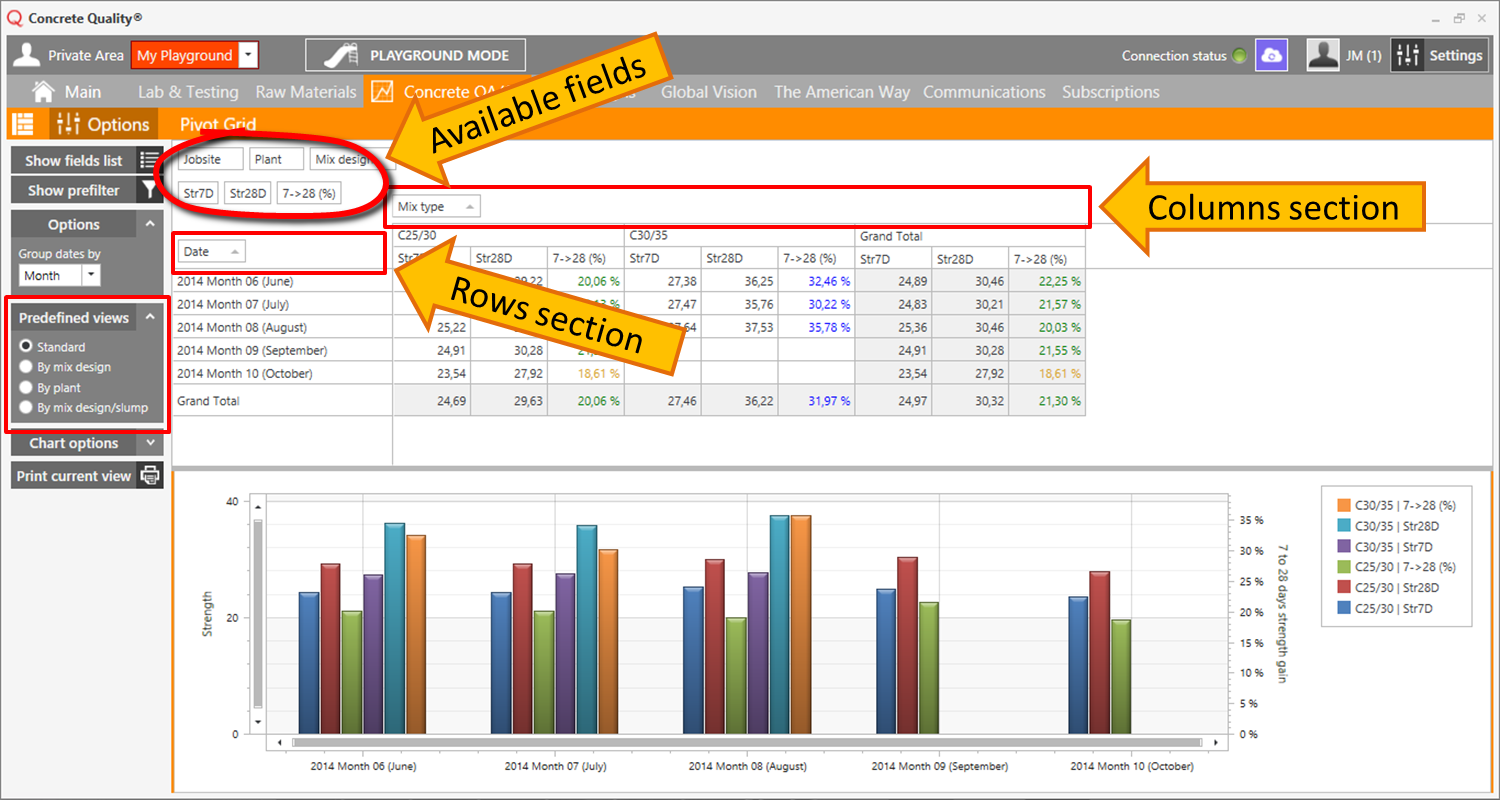Choose the By plant radio option
The height and width of the screenshot is (800, 1500).
tap(27, 387)
